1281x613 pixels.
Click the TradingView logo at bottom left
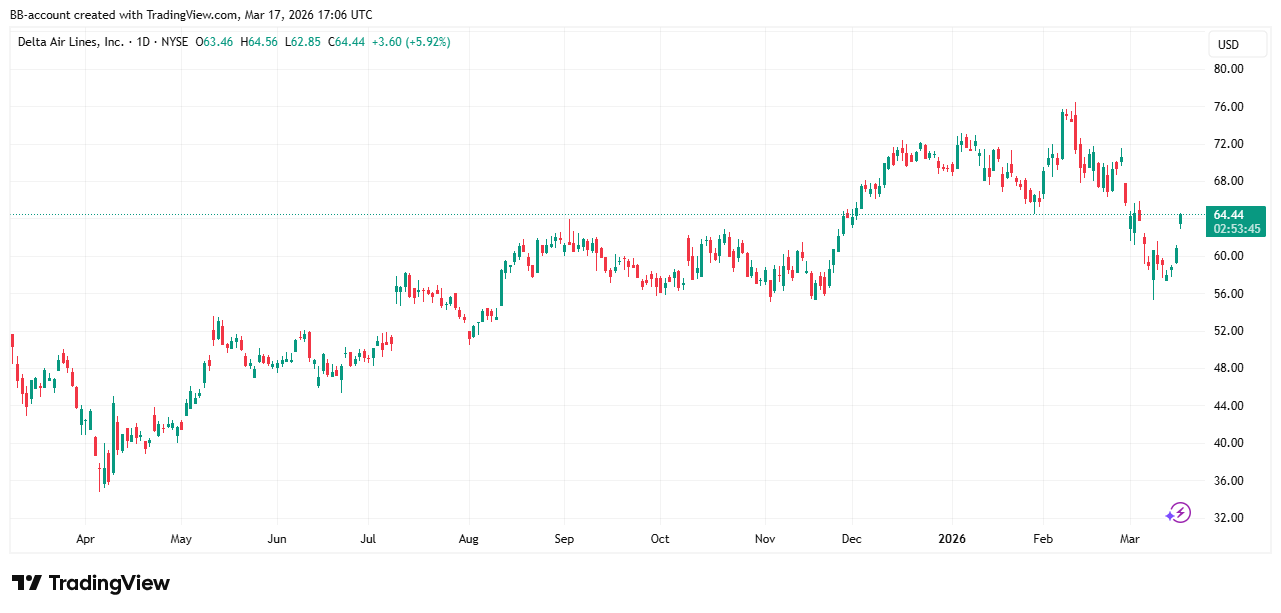[x=91, y=583]
